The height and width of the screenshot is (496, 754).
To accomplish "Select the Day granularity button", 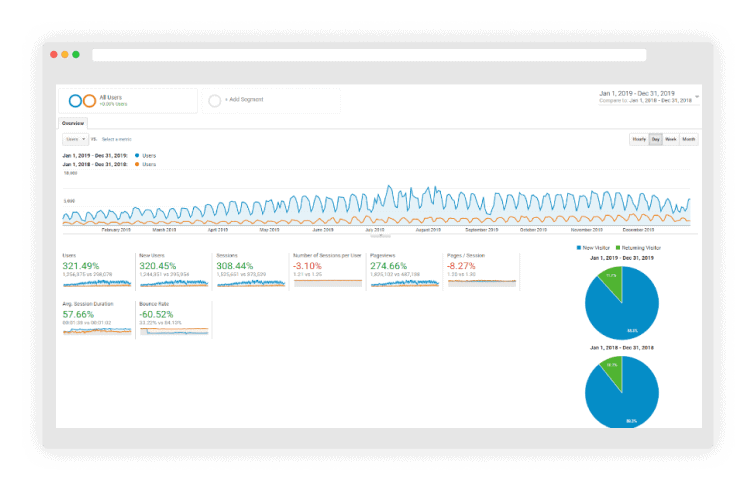I will tap(655, 139).
